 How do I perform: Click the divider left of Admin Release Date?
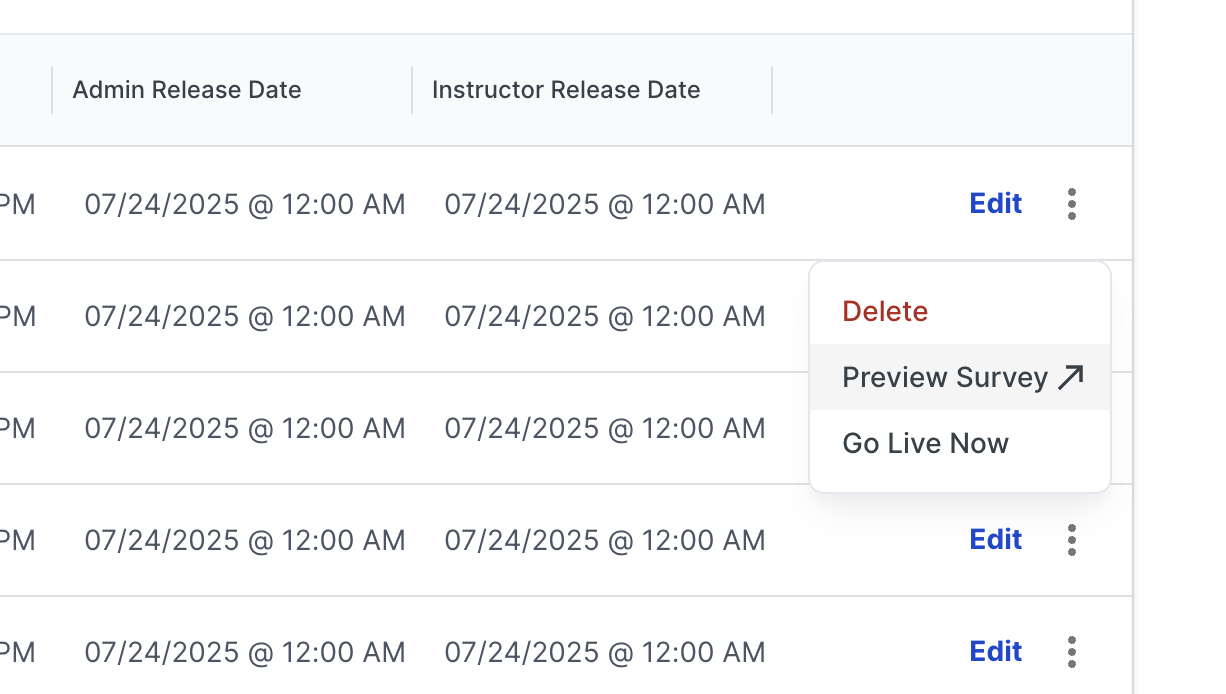[52, 90]
